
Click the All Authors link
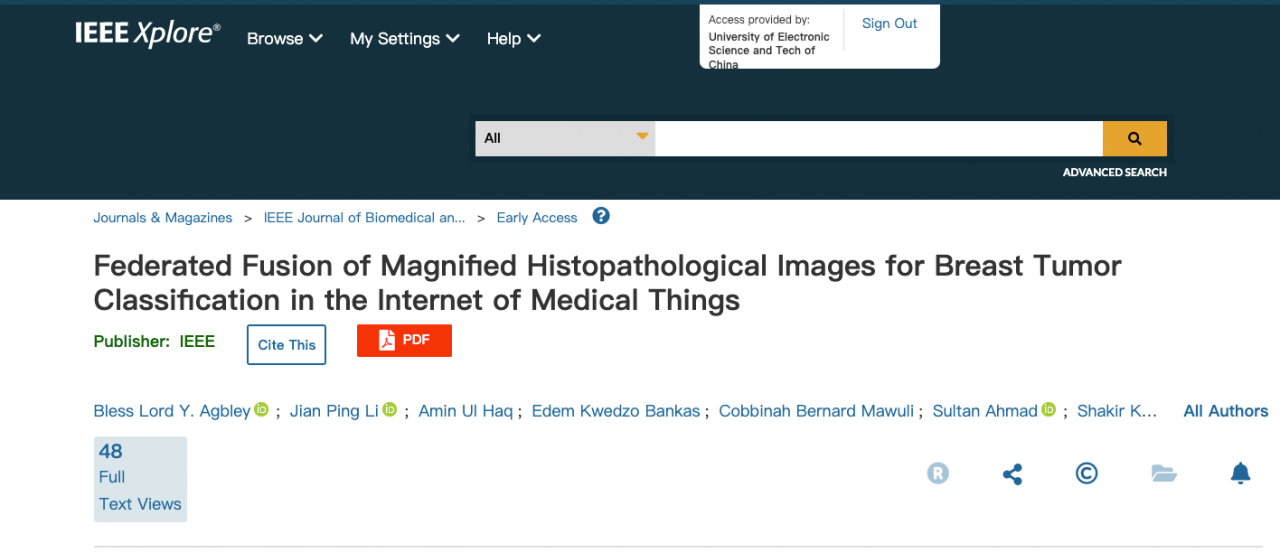pos(1225,411)
